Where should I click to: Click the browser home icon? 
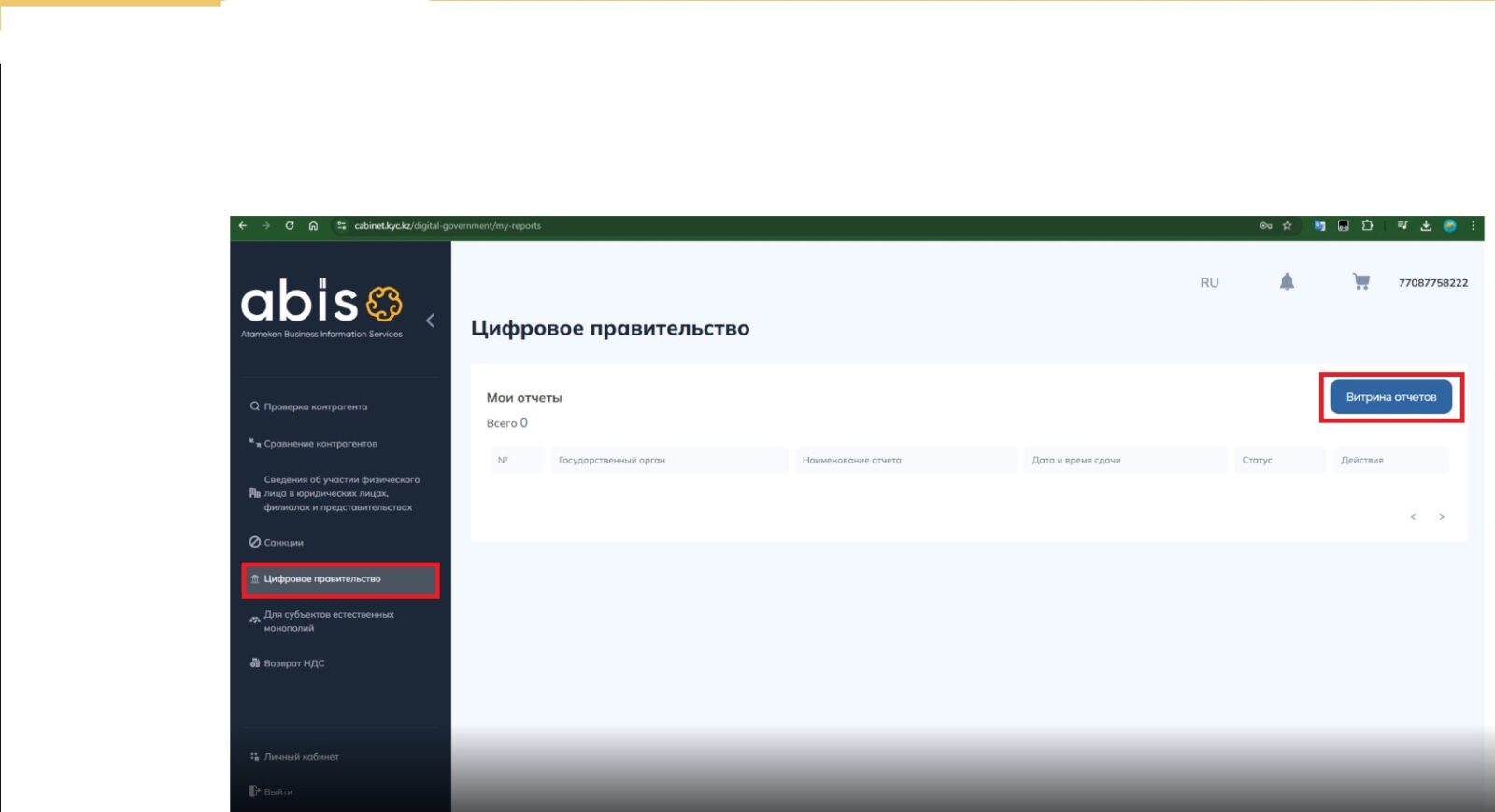coord(313,226)
